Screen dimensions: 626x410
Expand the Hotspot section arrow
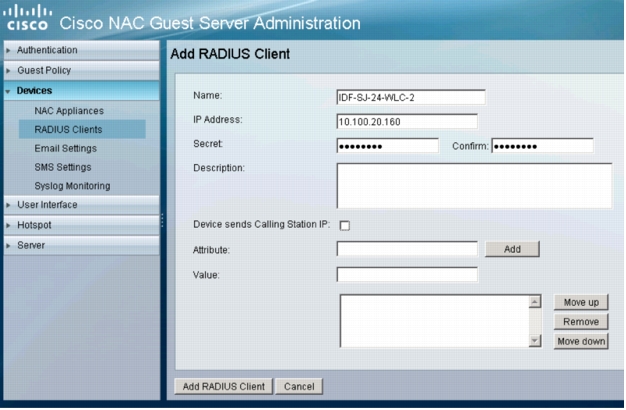[8, 226]
